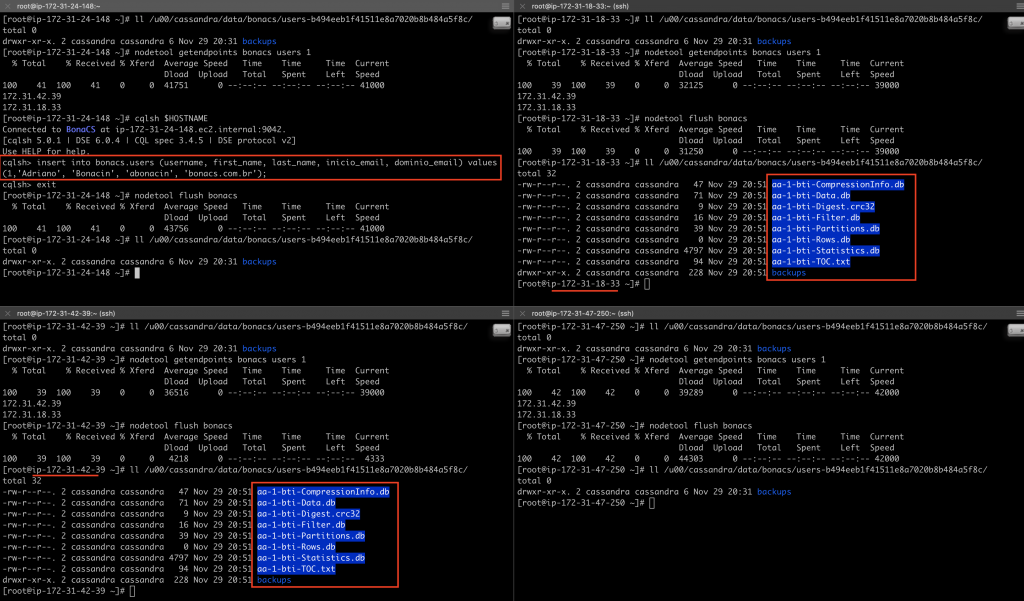Click the X icon on the ip-172-31-47-250 pane
1024x601 pixels.
520,313
